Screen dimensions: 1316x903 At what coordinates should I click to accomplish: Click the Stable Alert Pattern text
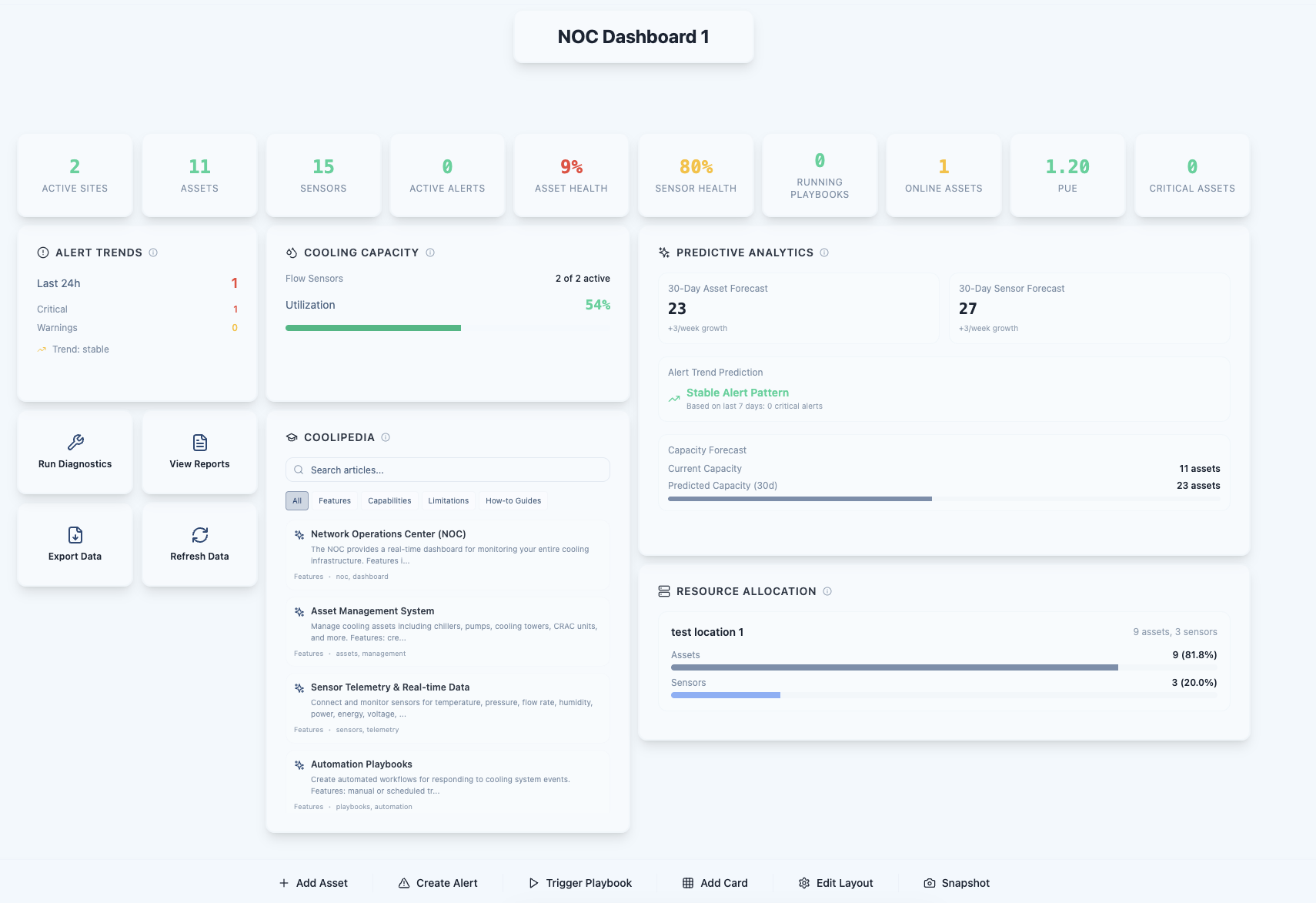coord(737,393)
